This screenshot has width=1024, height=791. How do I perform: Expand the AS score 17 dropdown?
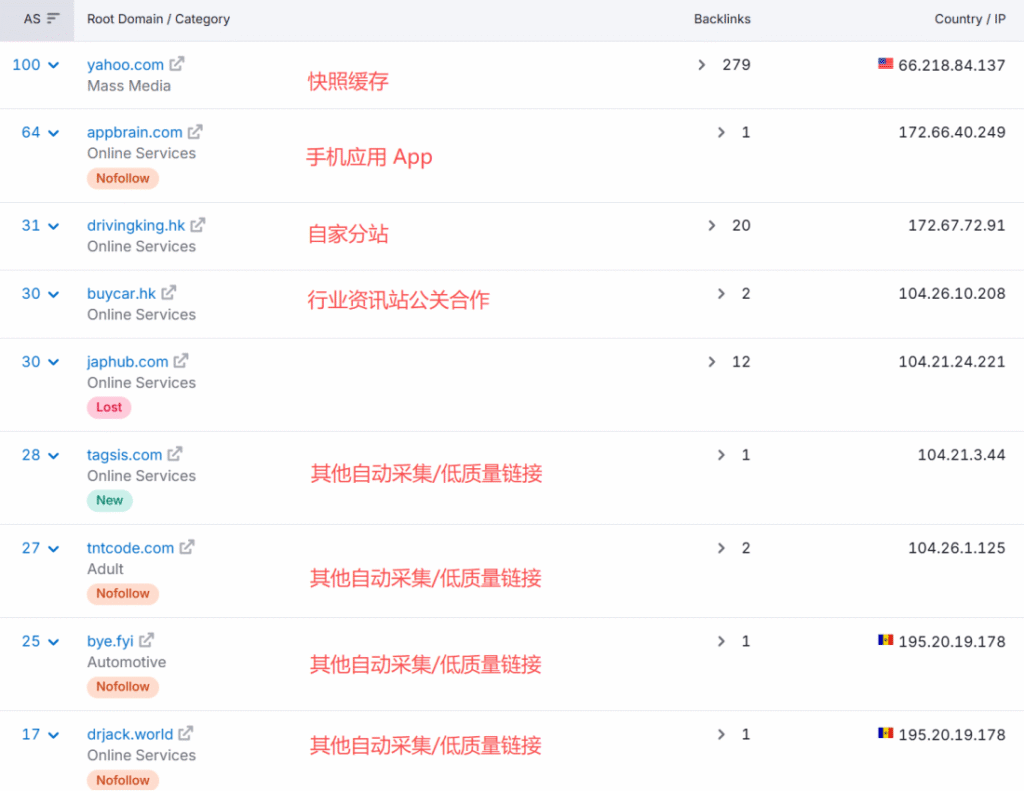pyautogui.click(x=54, y=735)
